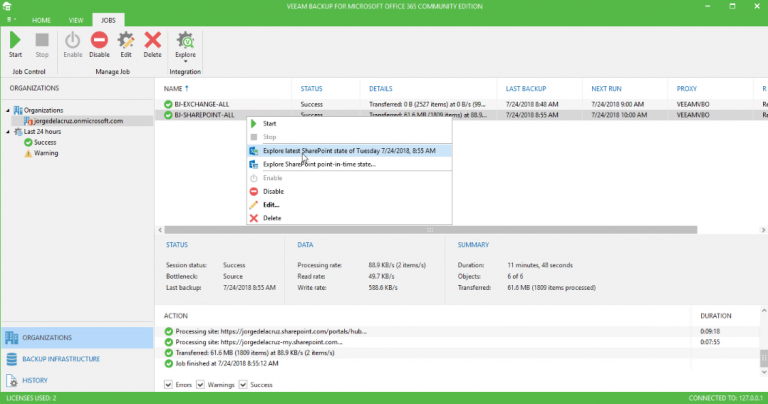Sort jobs by LAST BACKUP column
Image resolution: width=768 pixels, height=404 pixels.
[x=526, y=89]
